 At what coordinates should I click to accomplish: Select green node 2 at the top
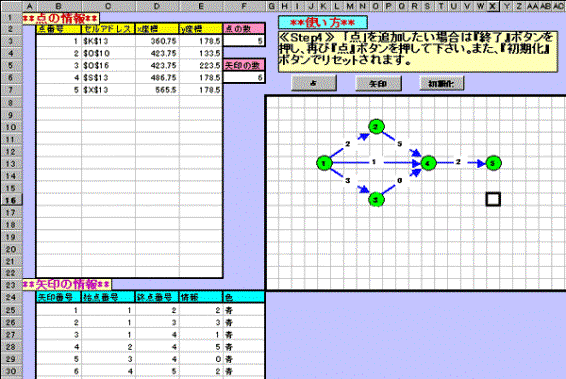(x=376, y=127)
